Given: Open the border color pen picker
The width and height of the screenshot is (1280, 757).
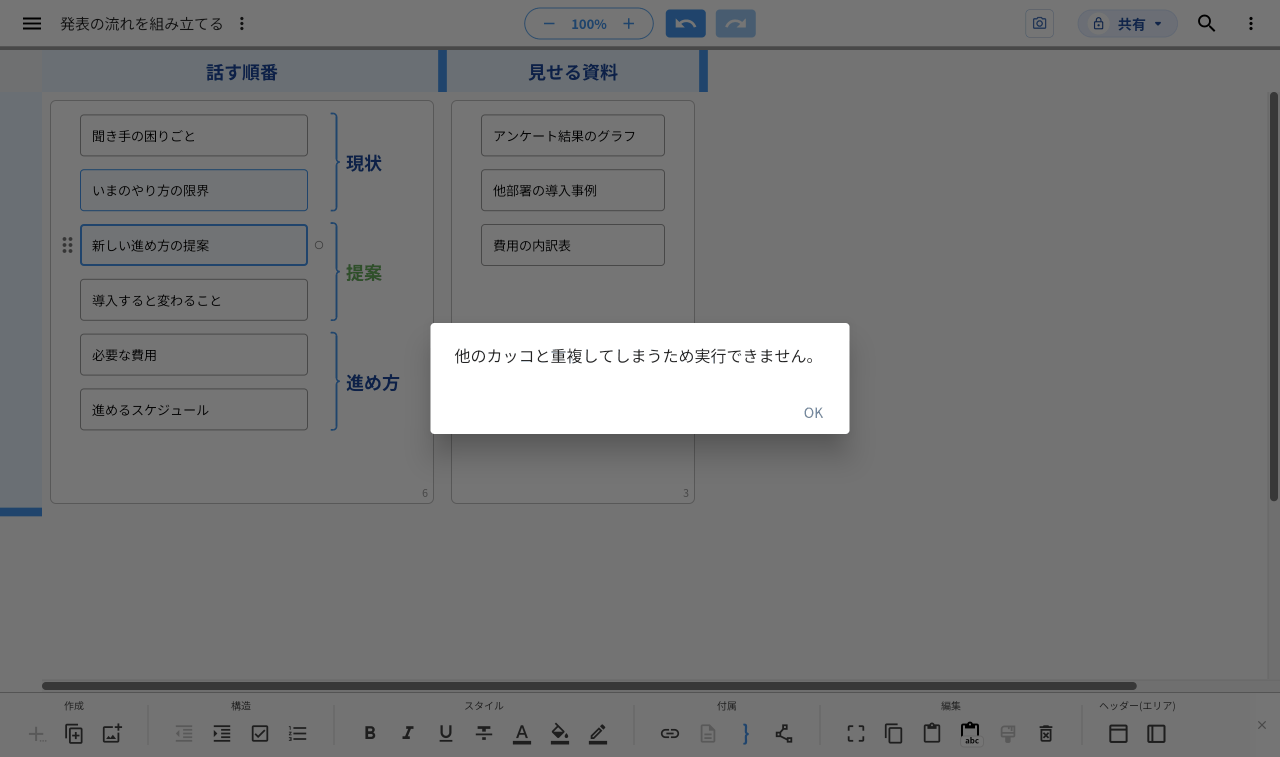Looking at the screenshot, I should [x=598, y=734].
